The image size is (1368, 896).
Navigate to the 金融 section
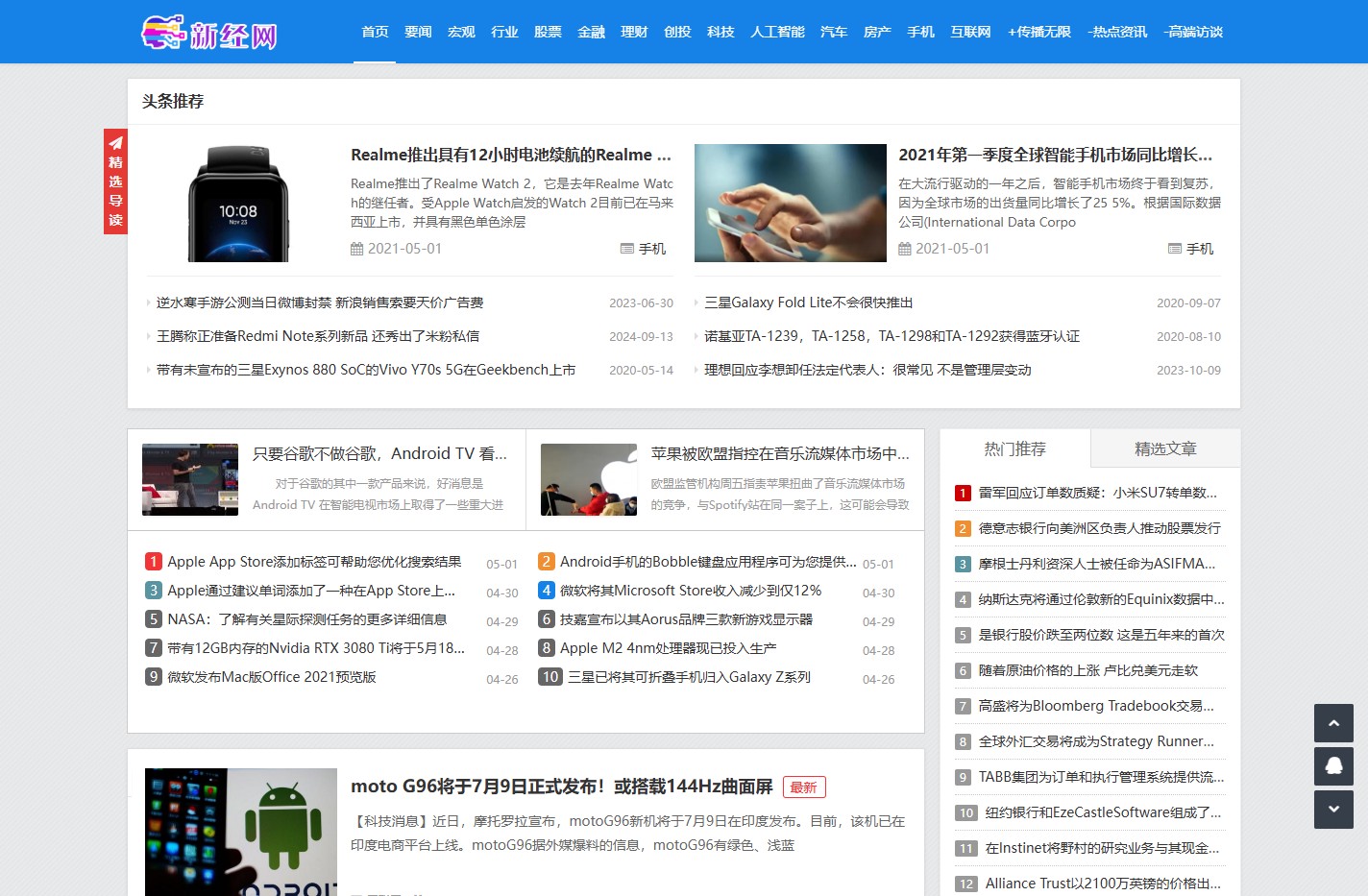pyautogui.click(x=591, y=32)
